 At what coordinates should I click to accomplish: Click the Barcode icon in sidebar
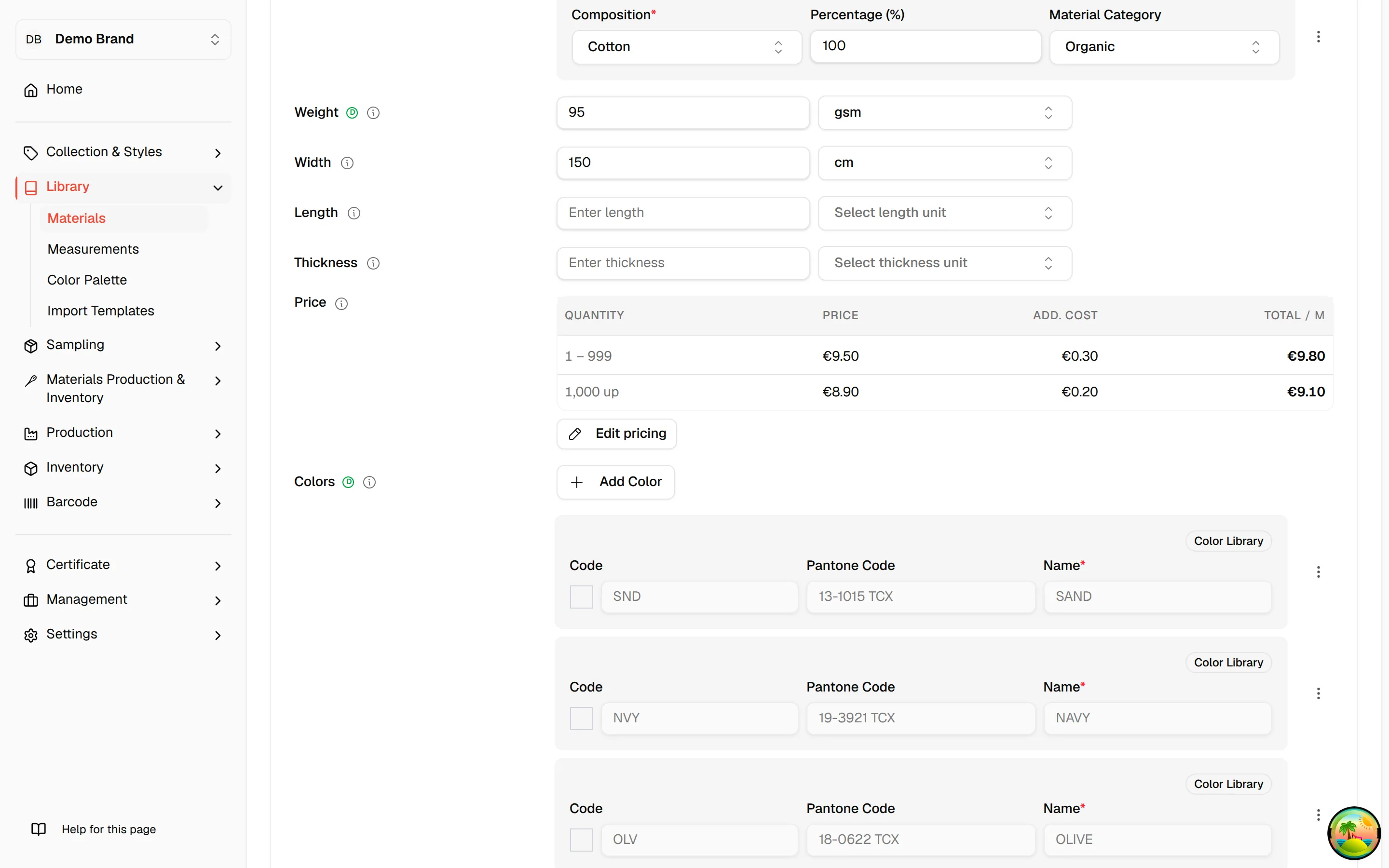(31, 503)
